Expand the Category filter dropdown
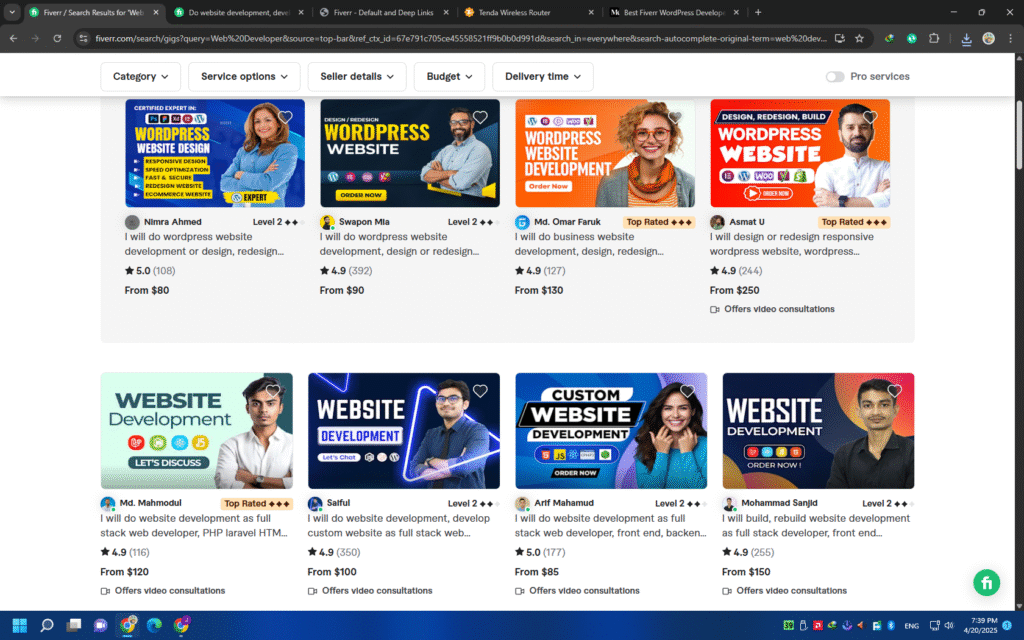 (141, 77)
